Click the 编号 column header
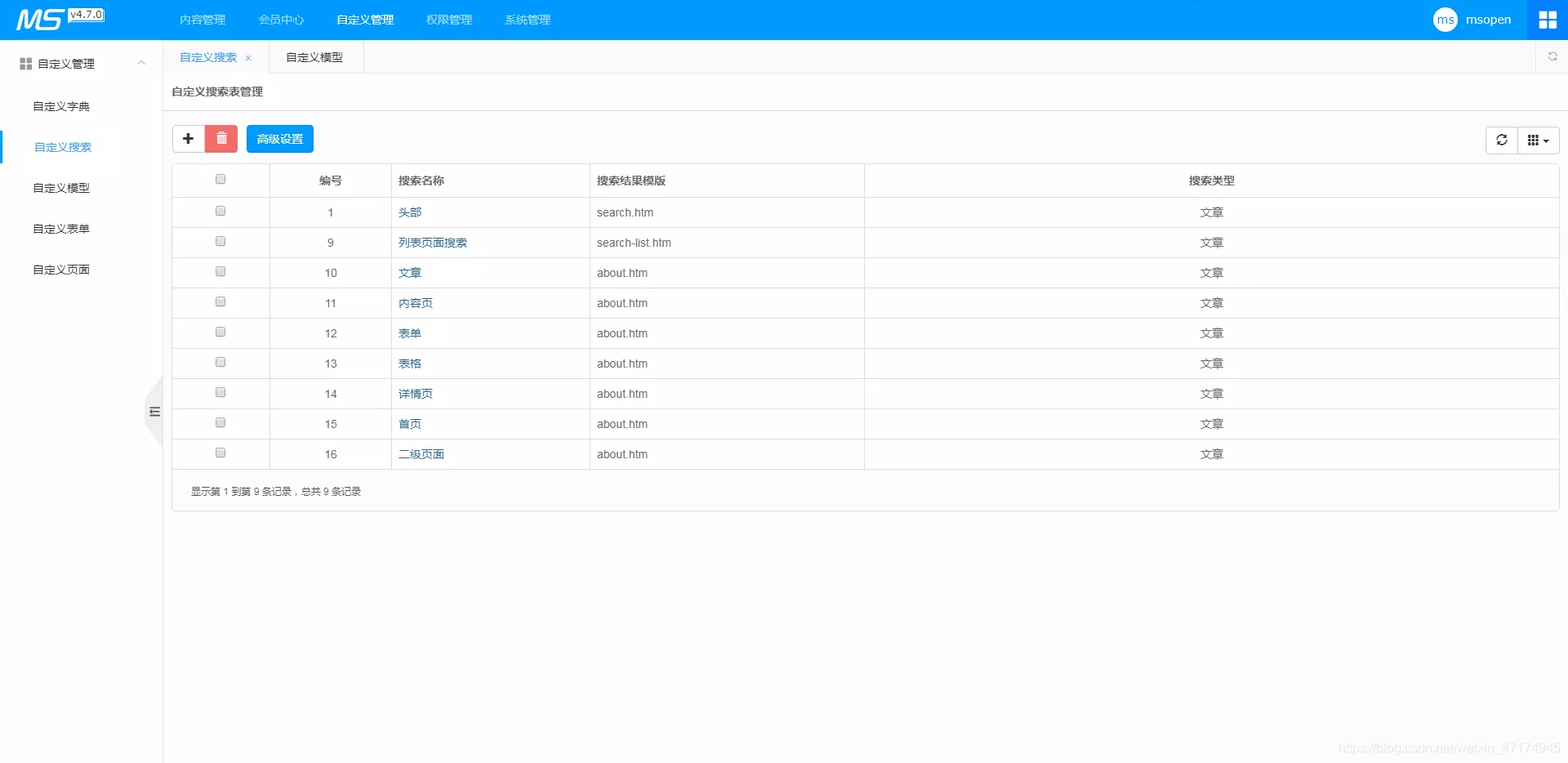 331,181
